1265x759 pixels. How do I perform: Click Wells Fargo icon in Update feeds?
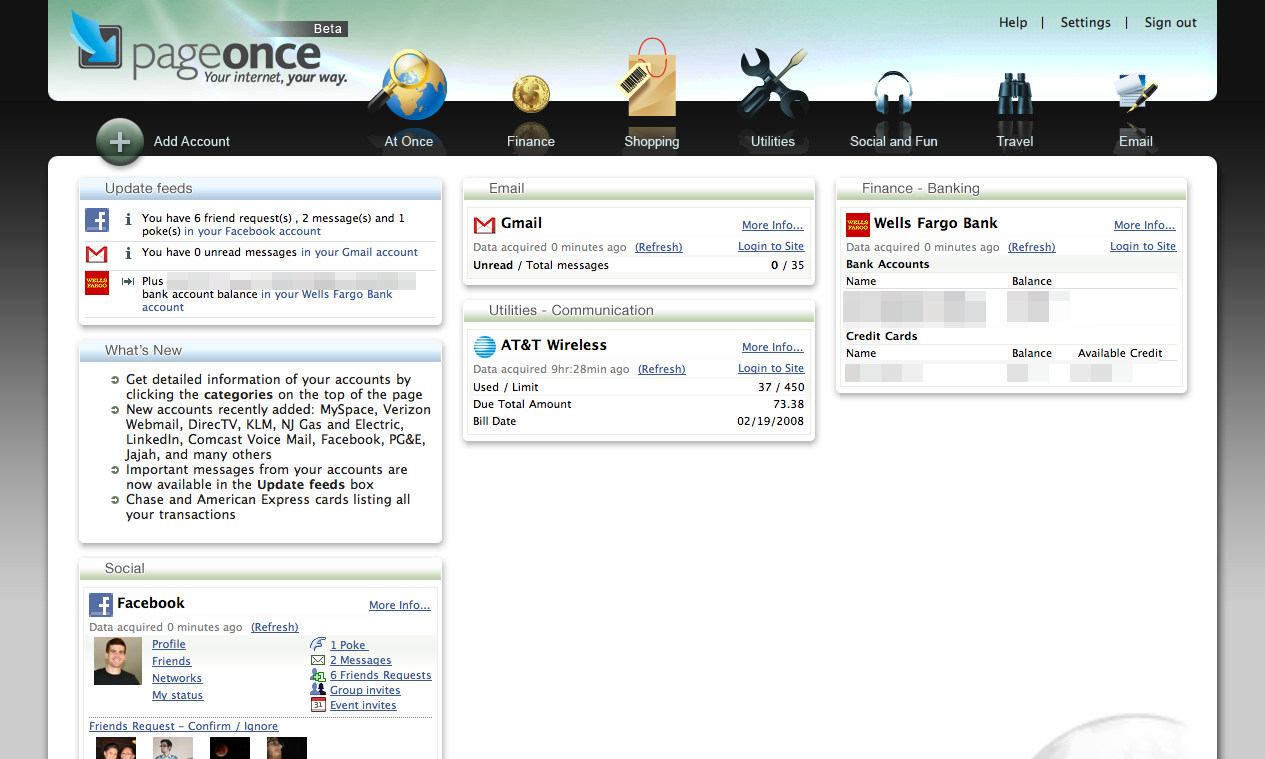click(x=97, y=283)
